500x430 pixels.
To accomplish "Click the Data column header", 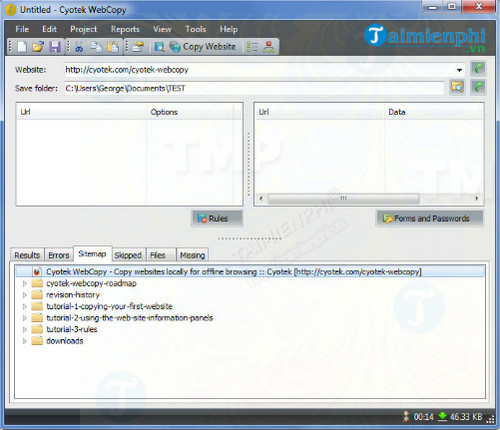I will [433, 112].
